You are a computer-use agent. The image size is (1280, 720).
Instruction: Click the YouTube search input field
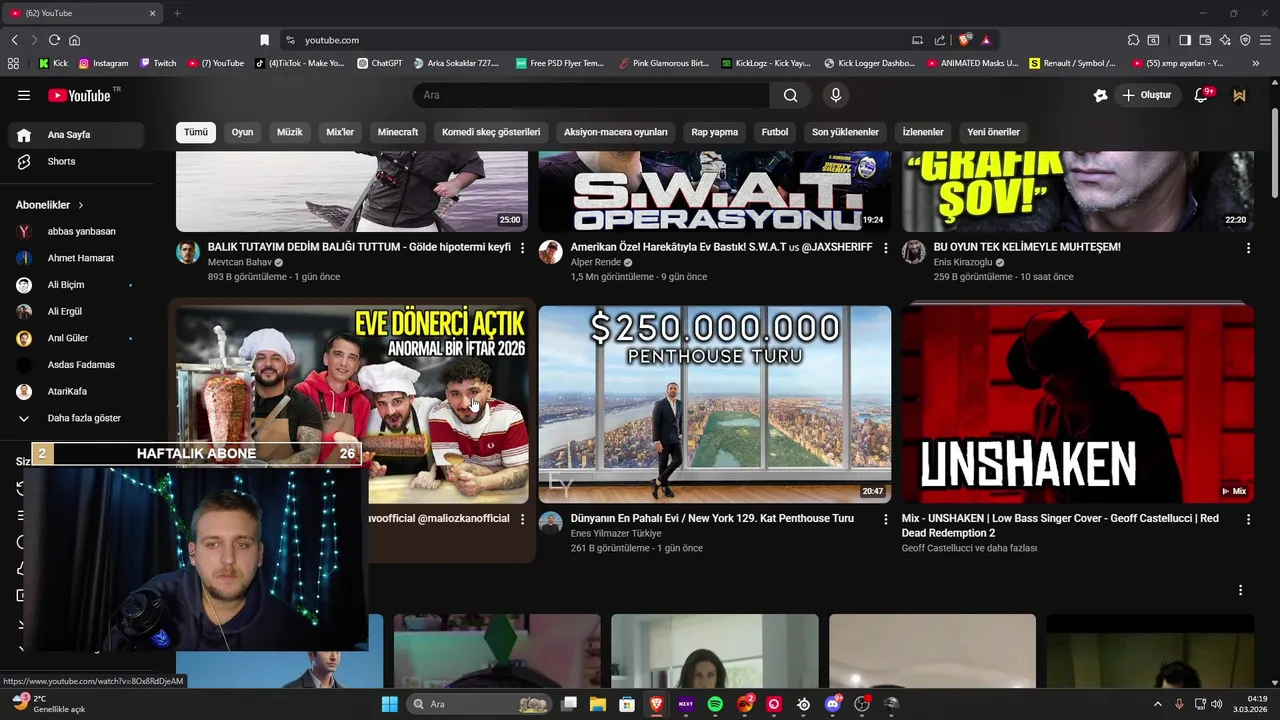tap(591, 95)
